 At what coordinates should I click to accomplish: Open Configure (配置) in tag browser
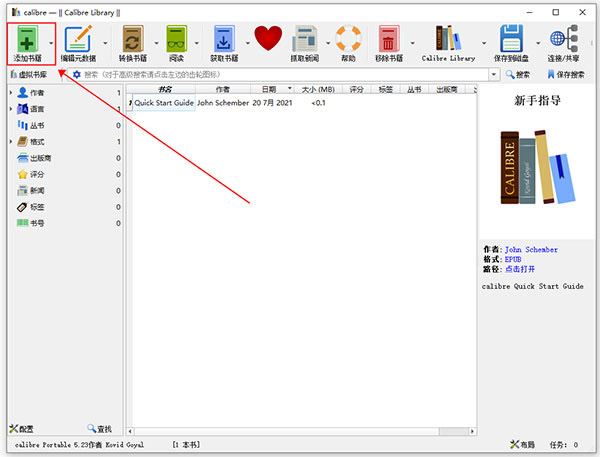click(21, 429)
